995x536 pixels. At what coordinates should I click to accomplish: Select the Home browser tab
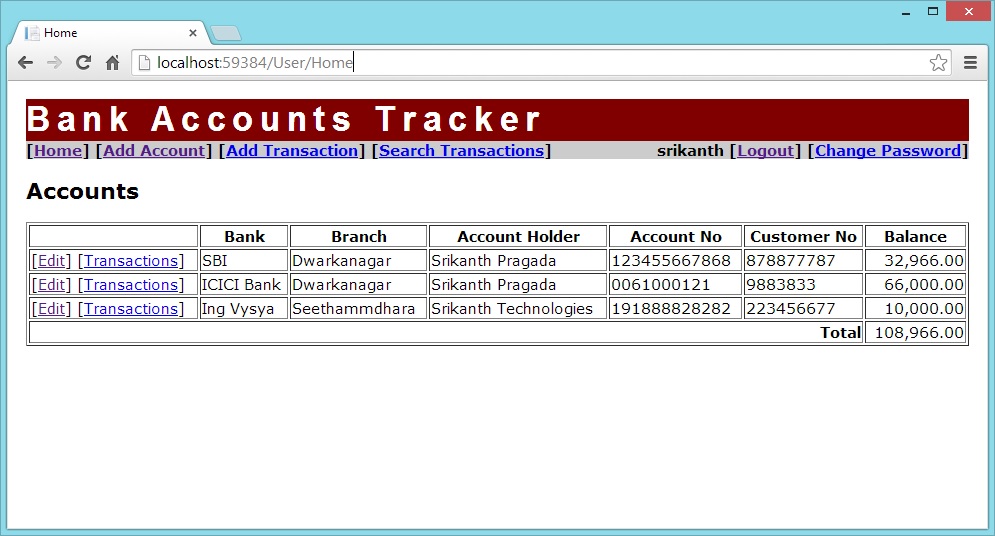(x=108, y=33)
